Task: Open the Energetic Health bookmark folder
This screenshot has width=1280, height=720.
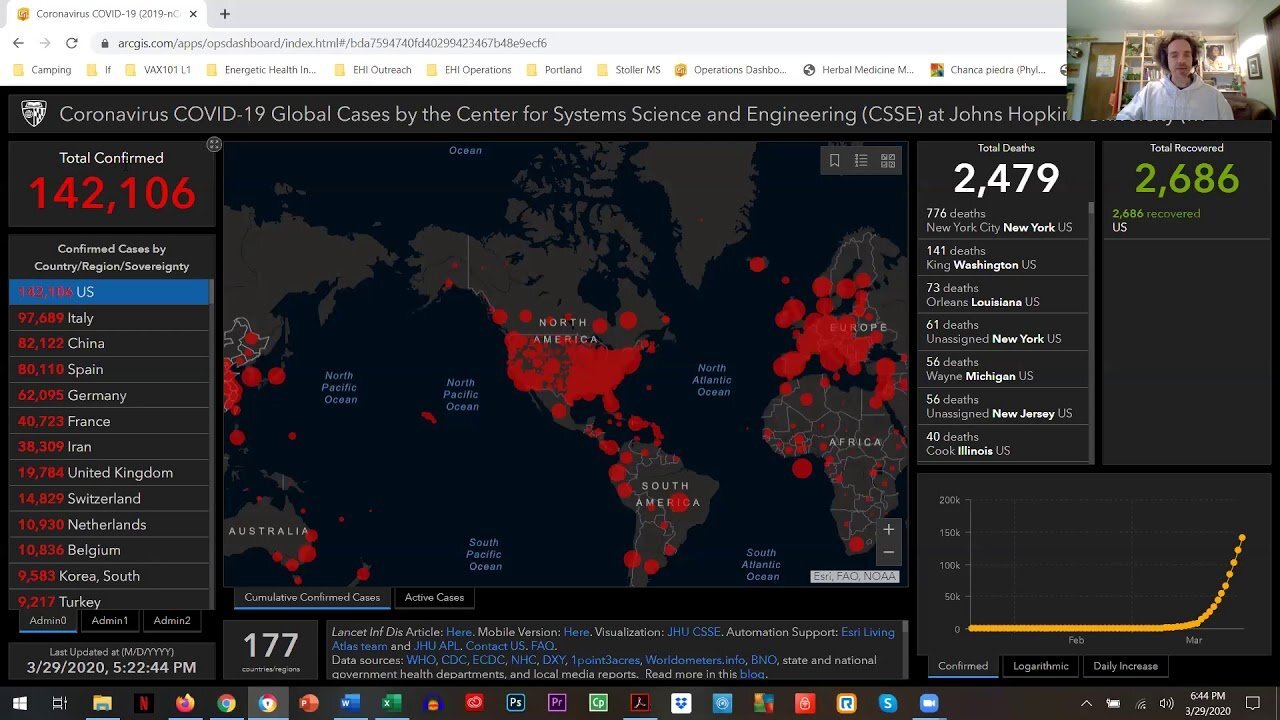Action: point(261,70)
